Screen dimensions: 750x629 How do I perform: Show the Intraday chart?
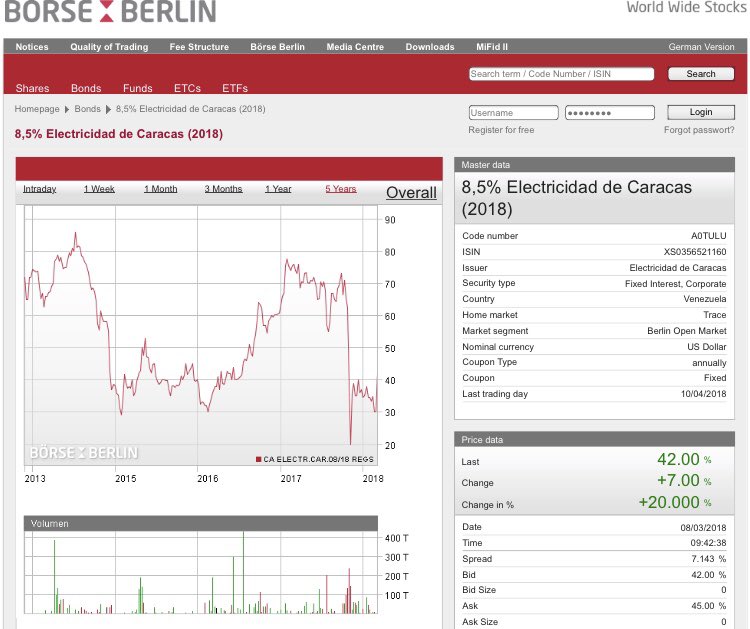pos(40,189)
